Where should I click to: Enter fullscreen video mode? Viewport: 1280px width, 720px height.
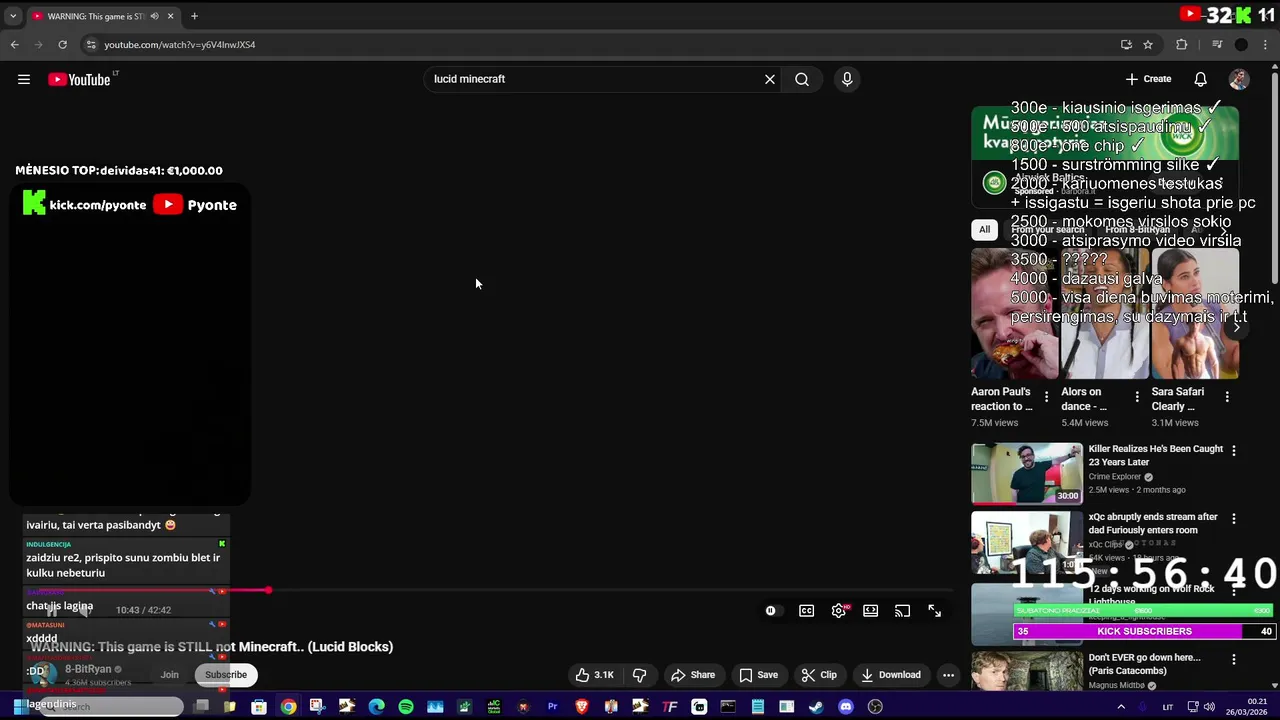tap(935, 610)
